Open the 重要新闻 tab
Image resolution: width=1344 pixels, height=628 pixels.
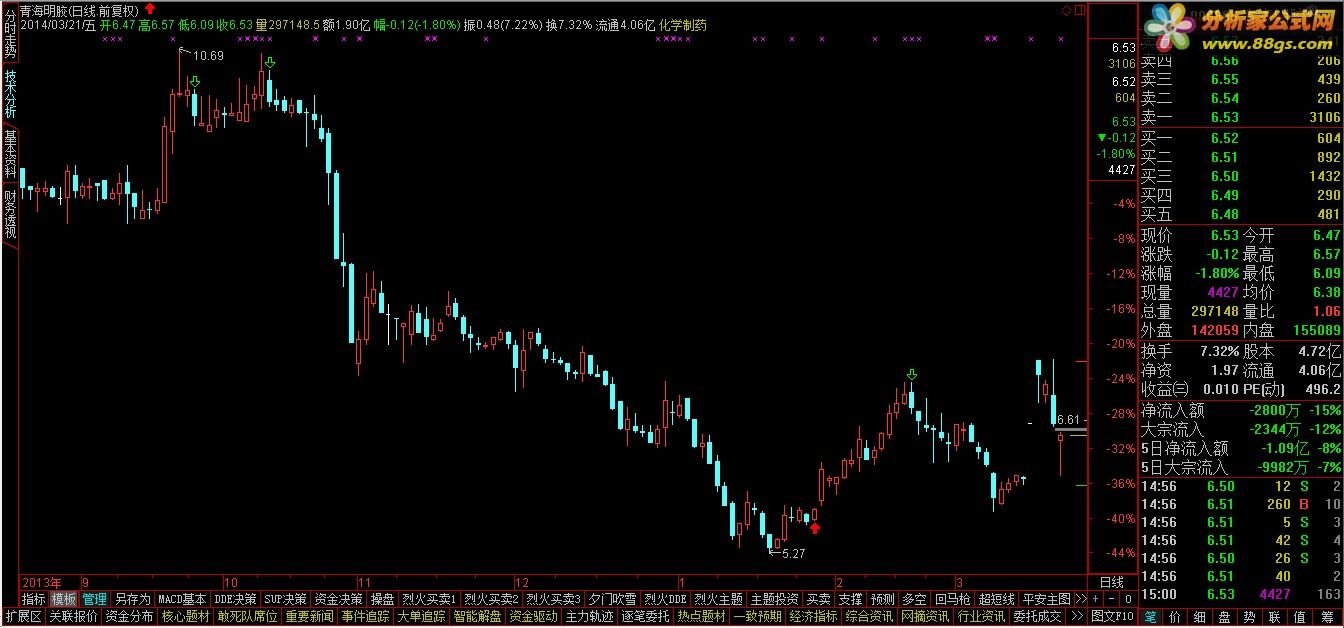coord(310,616)
